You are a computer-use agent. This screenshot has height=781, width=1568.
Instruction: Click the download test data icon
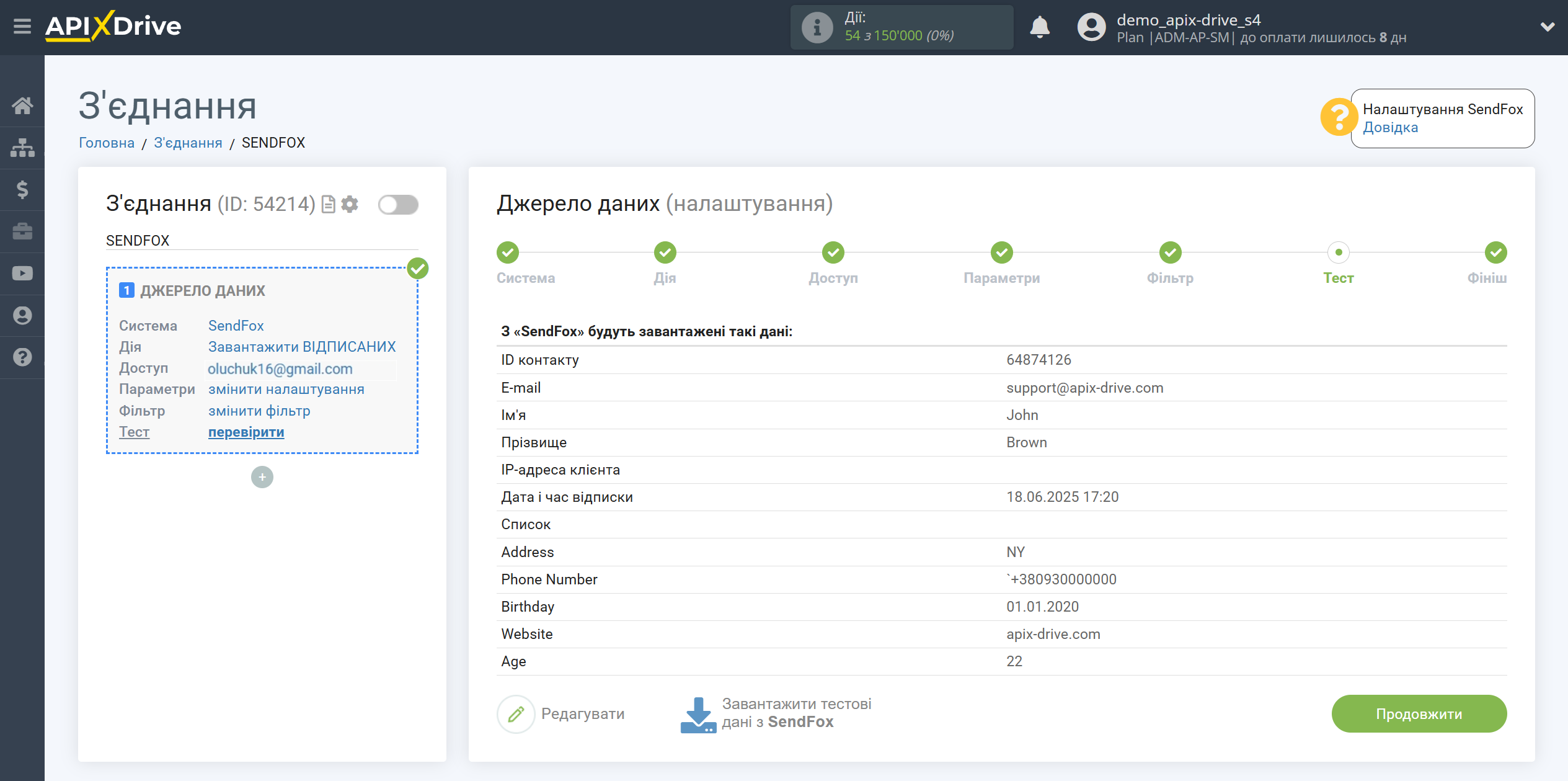(x=698, y=715)
